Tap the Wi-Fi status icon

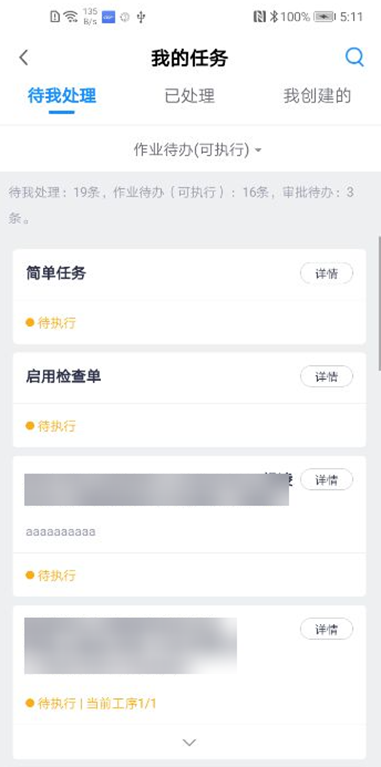pyautogui.click(x=71, y=17)
